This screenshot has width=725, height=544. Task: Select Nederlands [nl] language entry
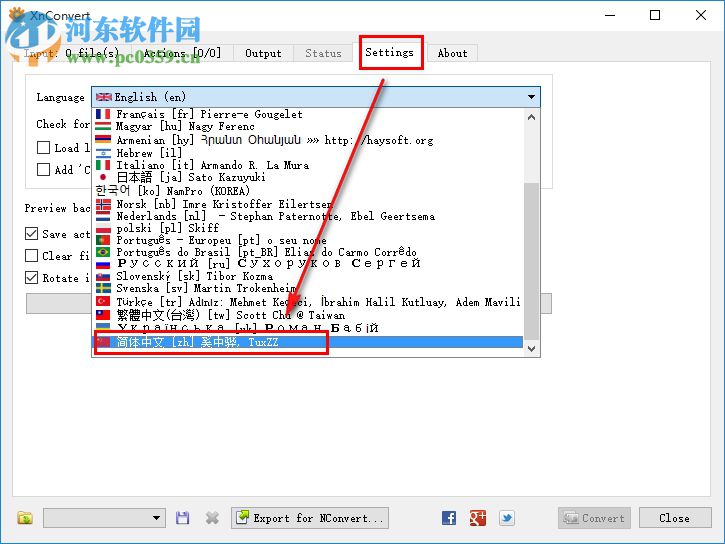pos(307,216)
